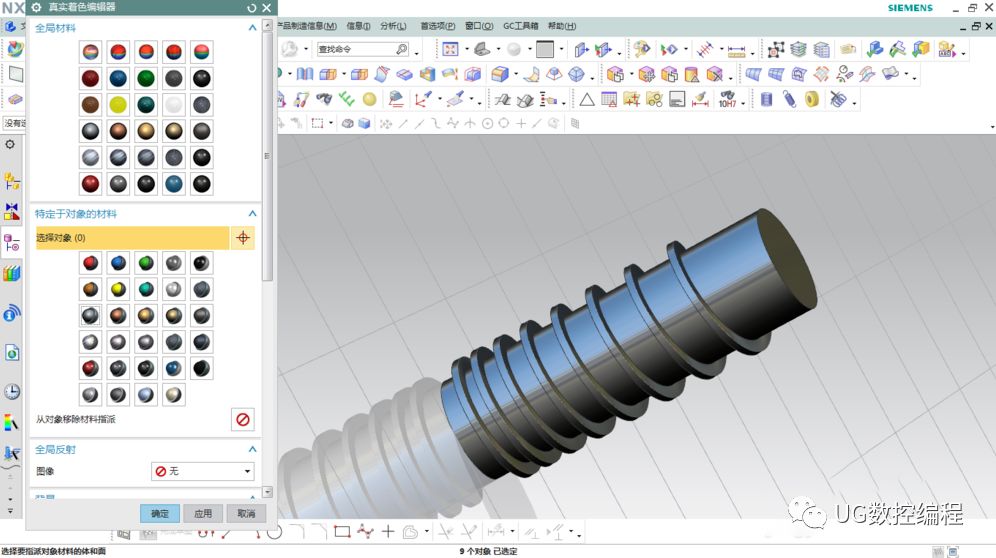996x558 pixels.
Task: Click the remove material assignment icon
Action: (x=242, y=419)
